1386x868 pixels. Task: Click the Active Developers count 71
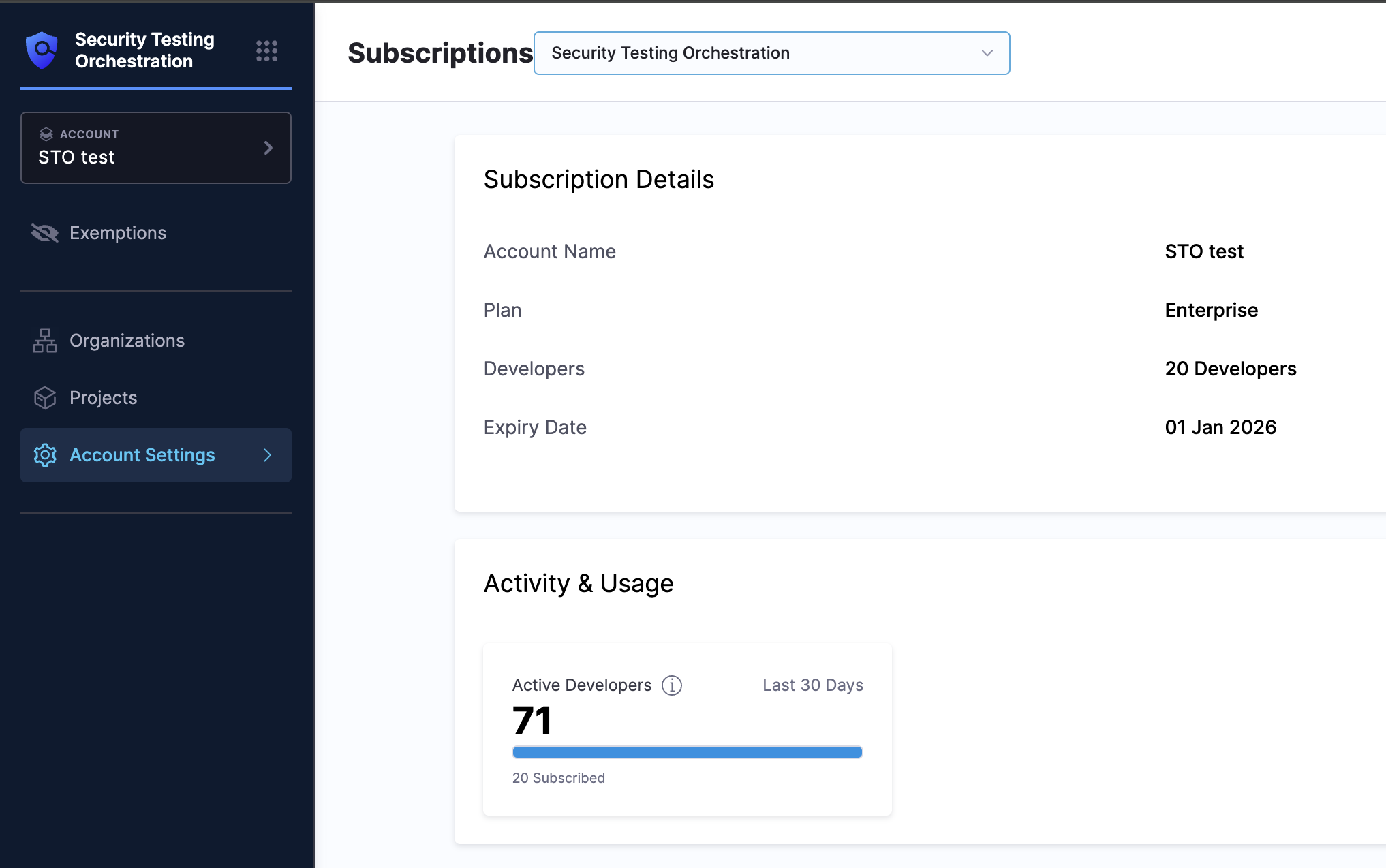(x=532, y=721)
